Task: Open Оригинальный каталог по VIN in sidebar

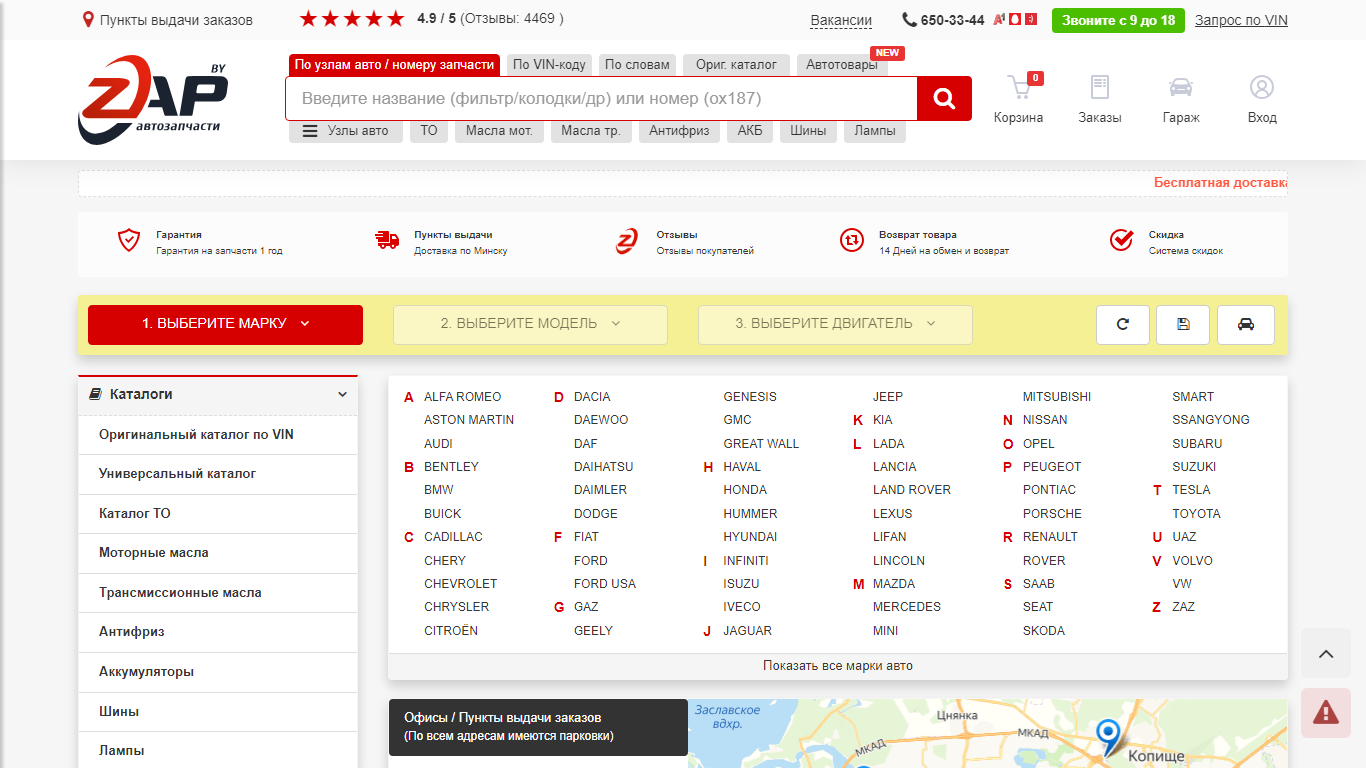Action: [x=218, y=435]
